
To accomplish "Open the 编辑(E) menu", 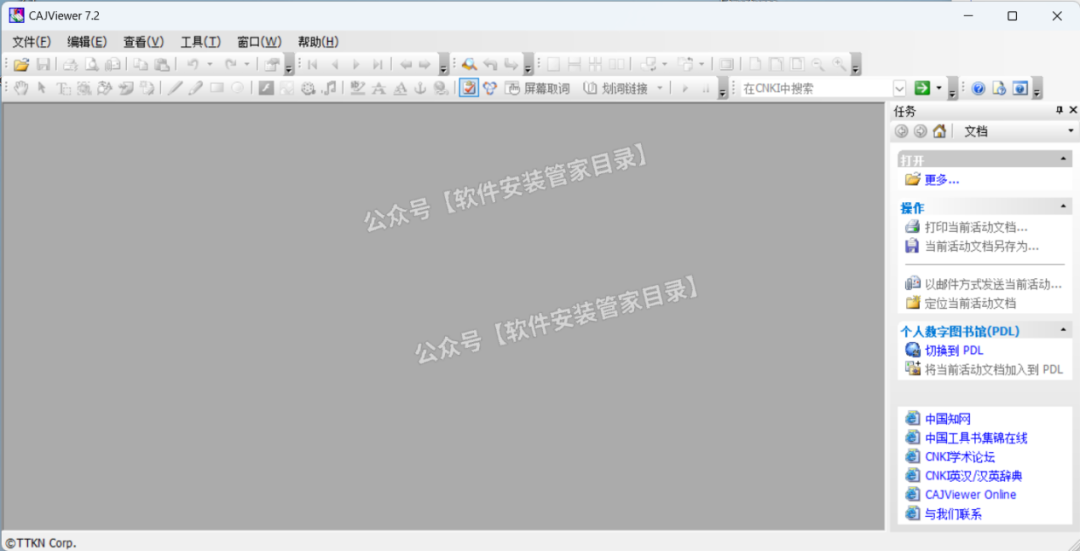I will coord(87,42).
